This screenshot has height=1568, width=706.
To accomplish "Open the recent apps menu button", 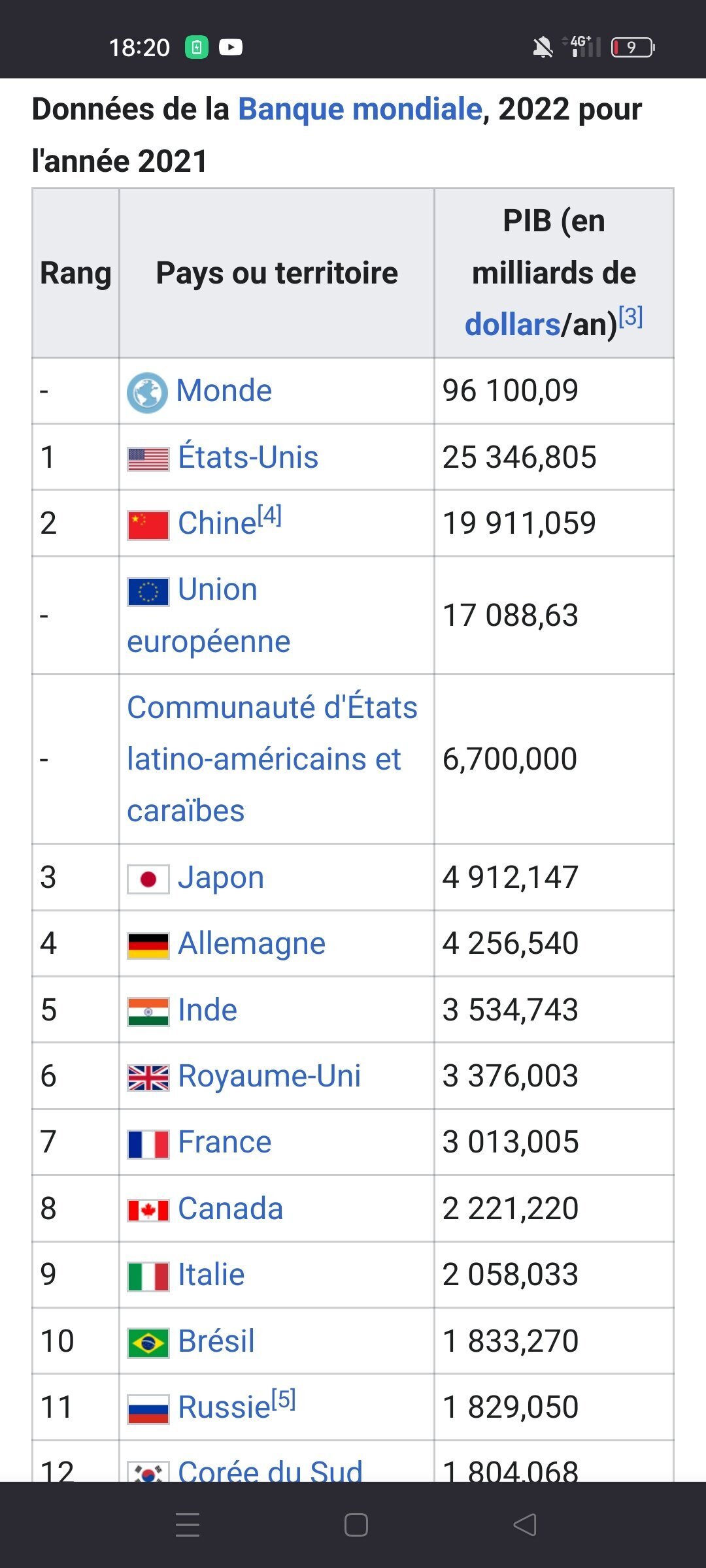I will pos(188,1525).
